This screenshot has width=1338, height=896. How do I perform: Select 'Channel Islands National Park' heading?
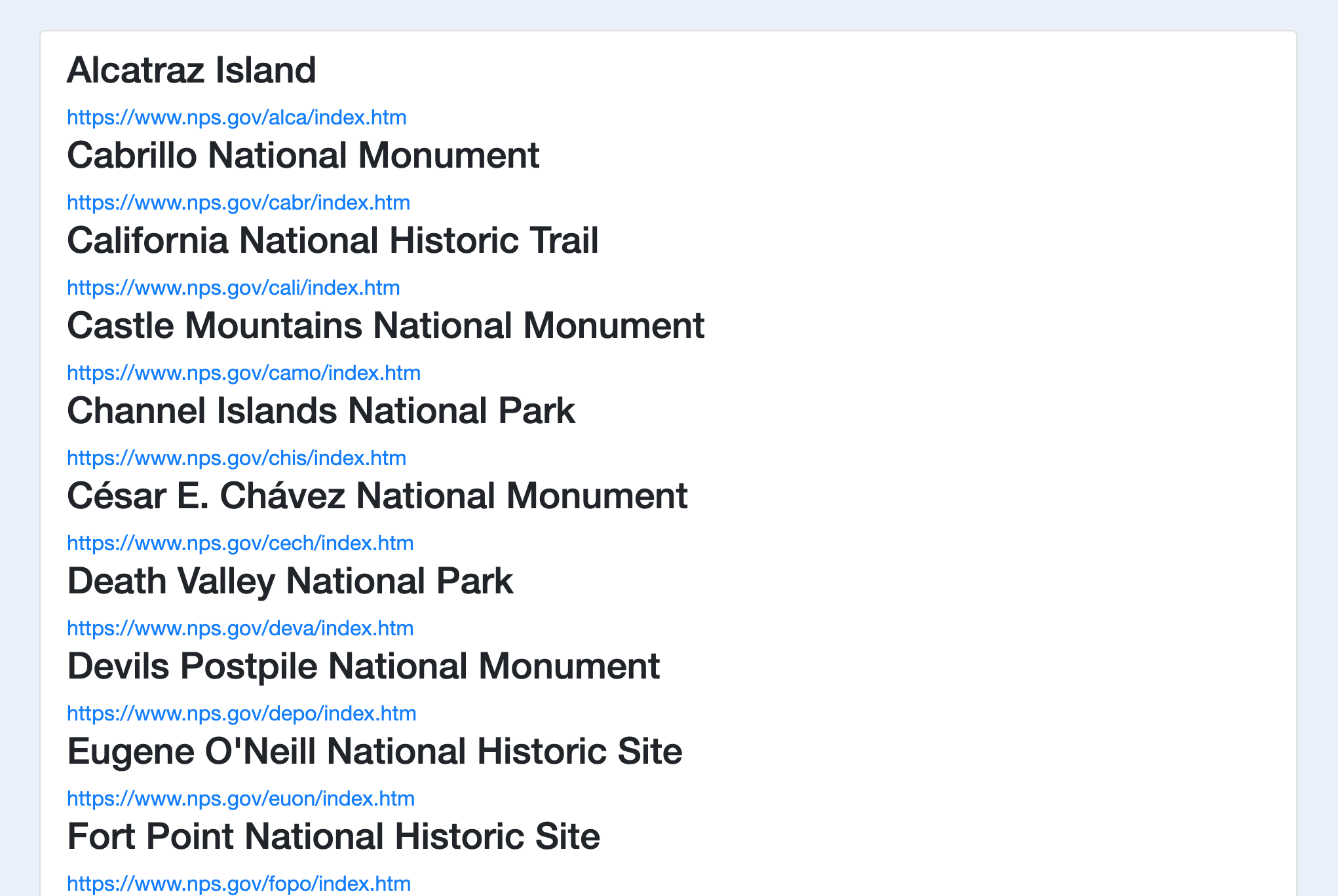(321, 411)
